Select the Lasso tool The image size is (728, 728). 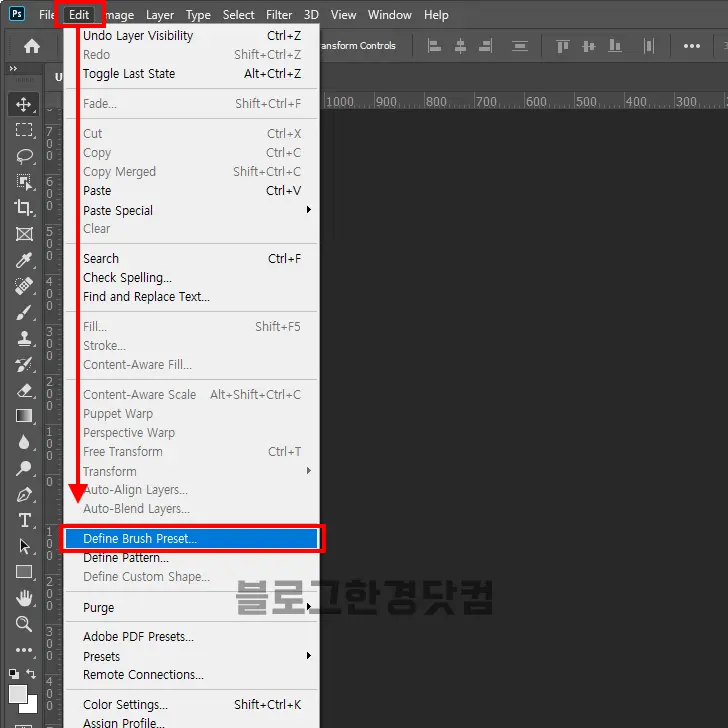[24, 156]
